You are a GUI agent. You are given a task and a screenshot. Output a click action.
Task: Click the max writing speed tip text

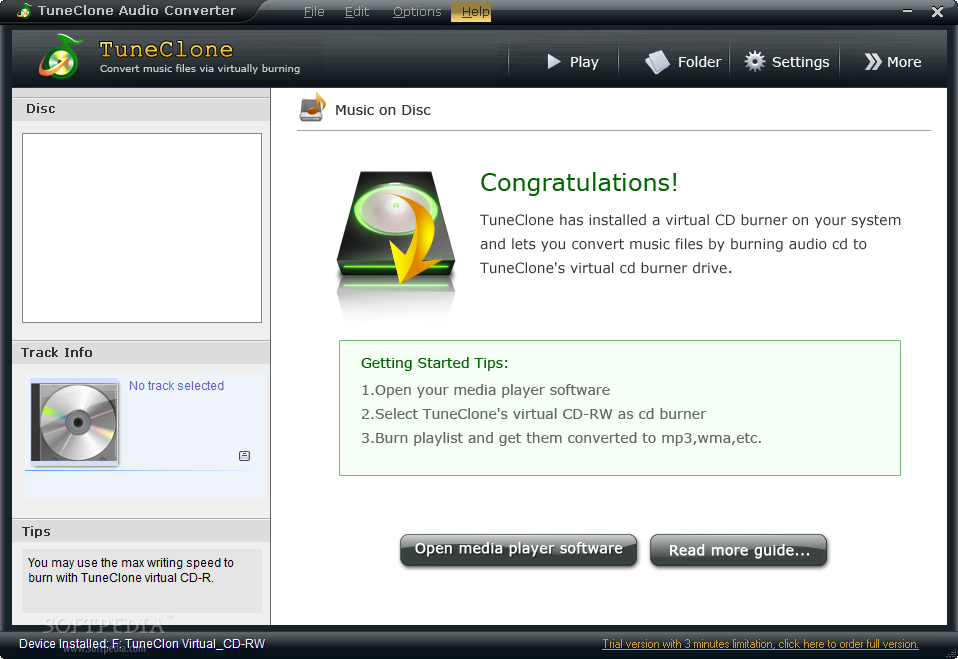[131, 570]
